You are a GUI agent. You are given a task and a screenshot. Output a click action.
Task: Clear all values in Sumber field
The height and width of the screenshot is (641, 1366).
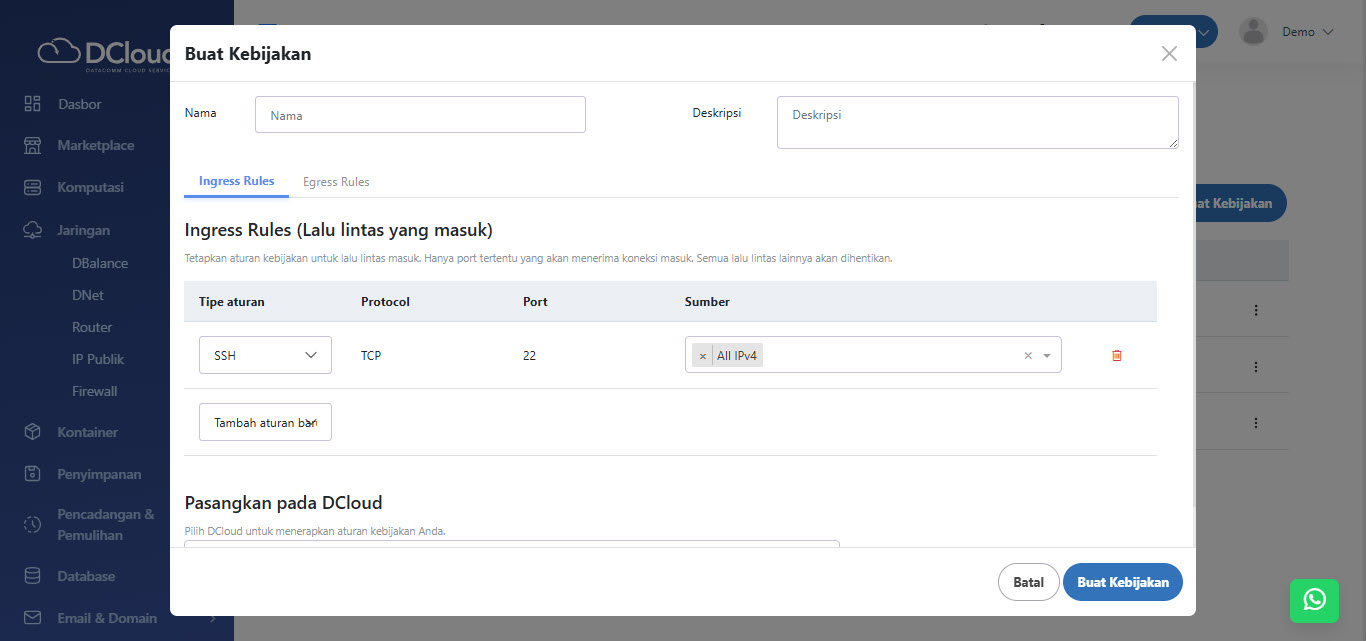pos(1027,356)
